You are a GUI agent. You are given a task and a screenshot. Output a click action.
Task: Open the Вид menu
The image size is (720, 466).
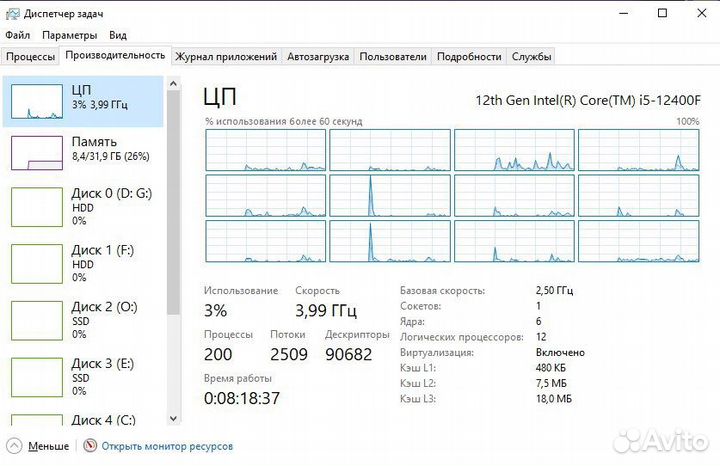tap(118, 35)
